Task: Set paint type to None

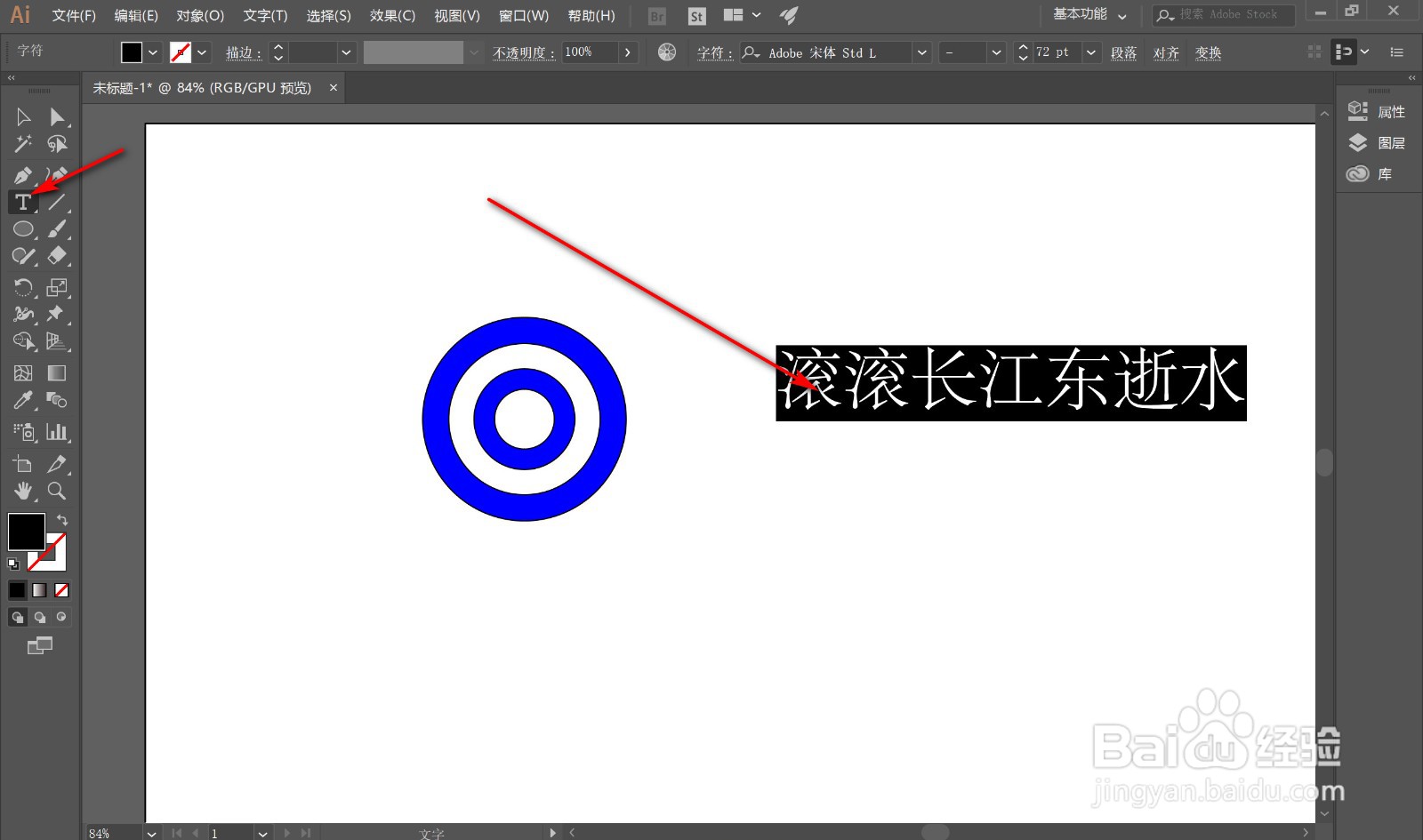Action: pyautogui.click(x=61, y=590)
